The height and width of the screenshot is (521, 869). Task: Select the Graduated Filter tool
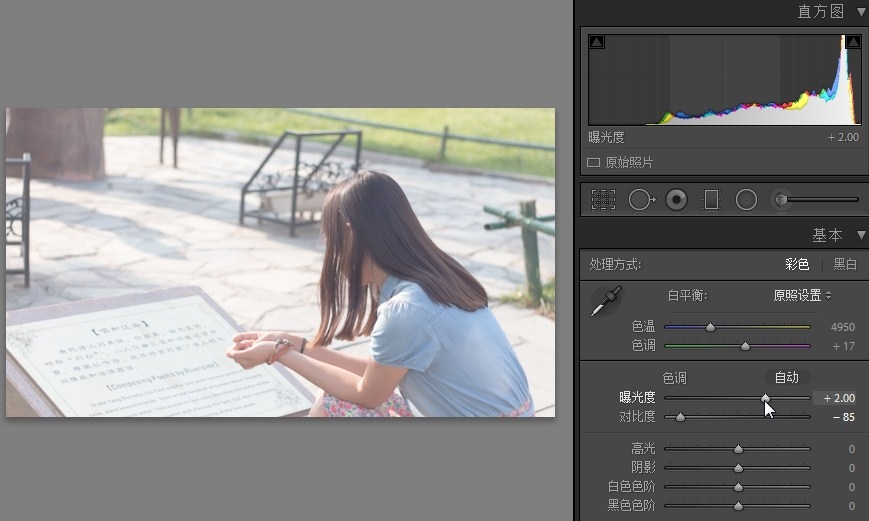pyautogui.click(x=711, y=200)
